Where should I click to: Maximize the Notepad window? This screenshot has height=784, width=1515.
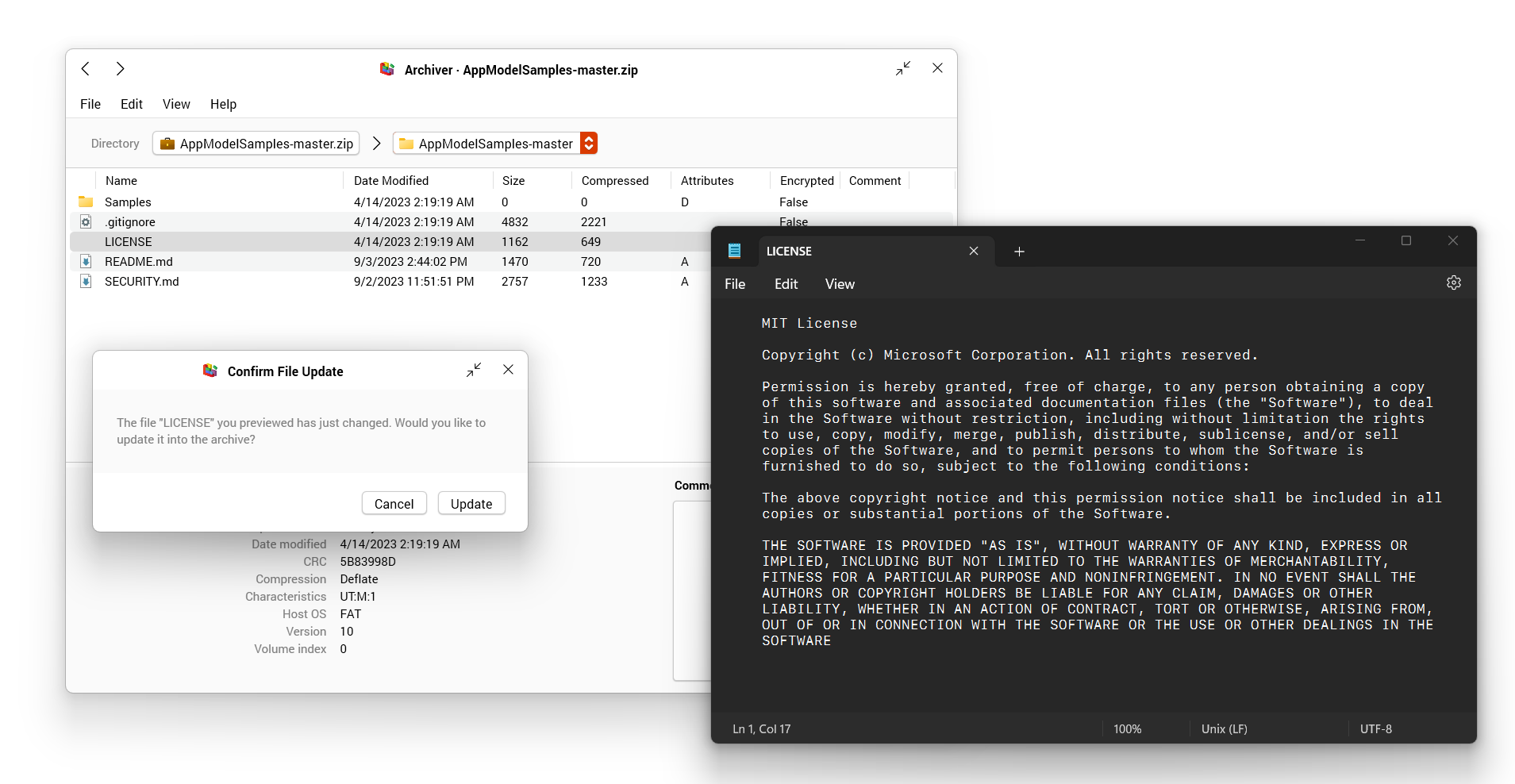click(1406, 240)
